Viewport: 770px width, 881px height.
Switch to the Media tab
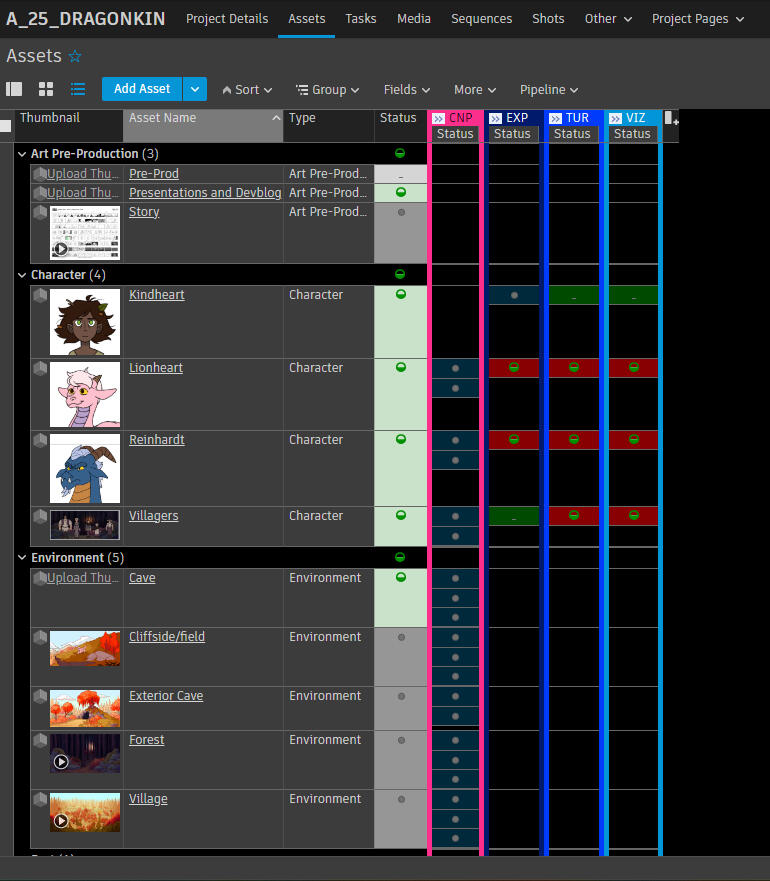click(x=414, y=19)
